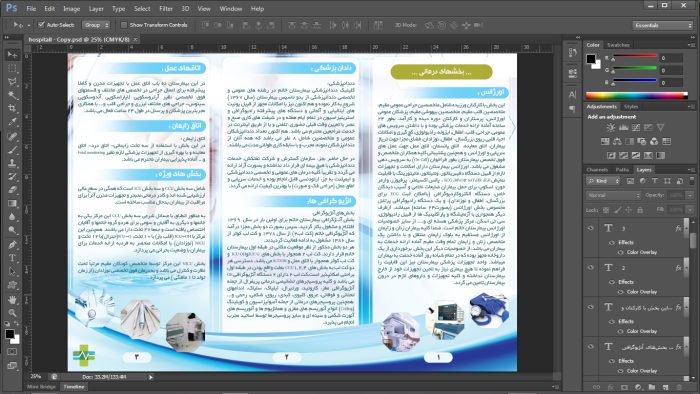
Task: Select the Gradient tool
Action: click(x=12, y=203)
